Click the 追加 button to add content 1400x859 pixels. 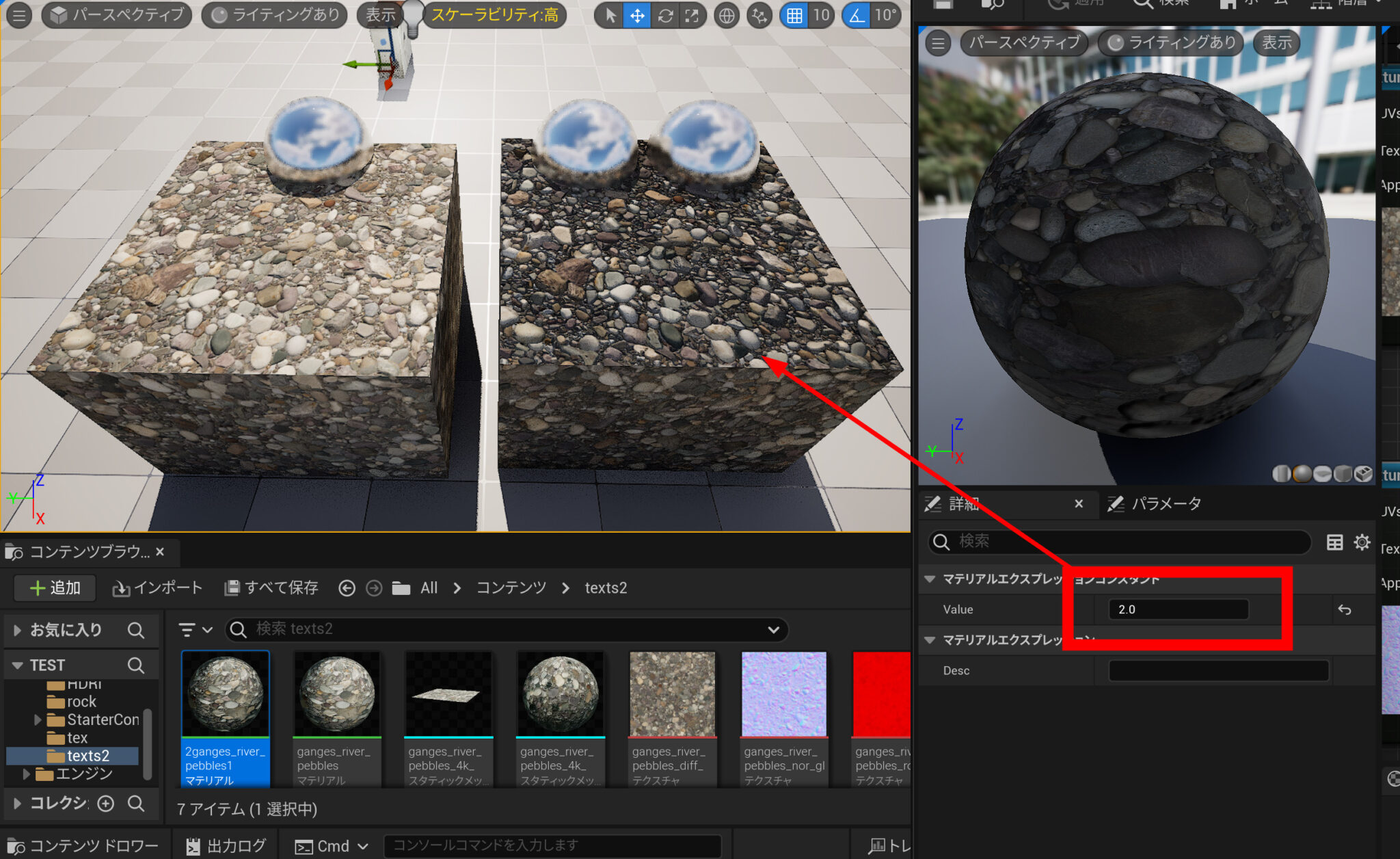[54, 587]
